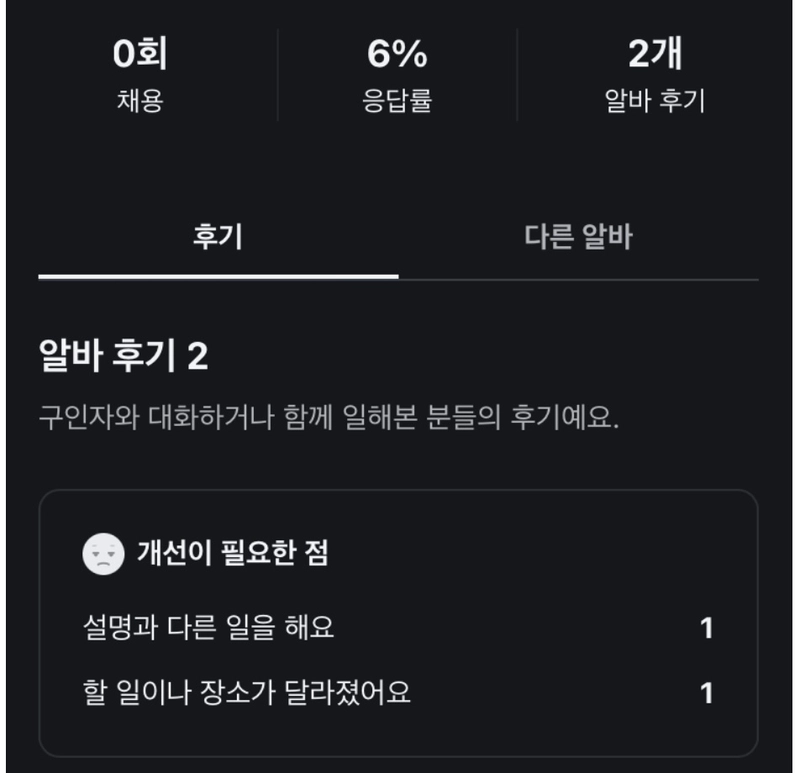Viewport: 800px width, 773px height.
Task: Open the 설명과 다른 일을 해요 row
Action: pyautogui.click(x=398, y=628)
